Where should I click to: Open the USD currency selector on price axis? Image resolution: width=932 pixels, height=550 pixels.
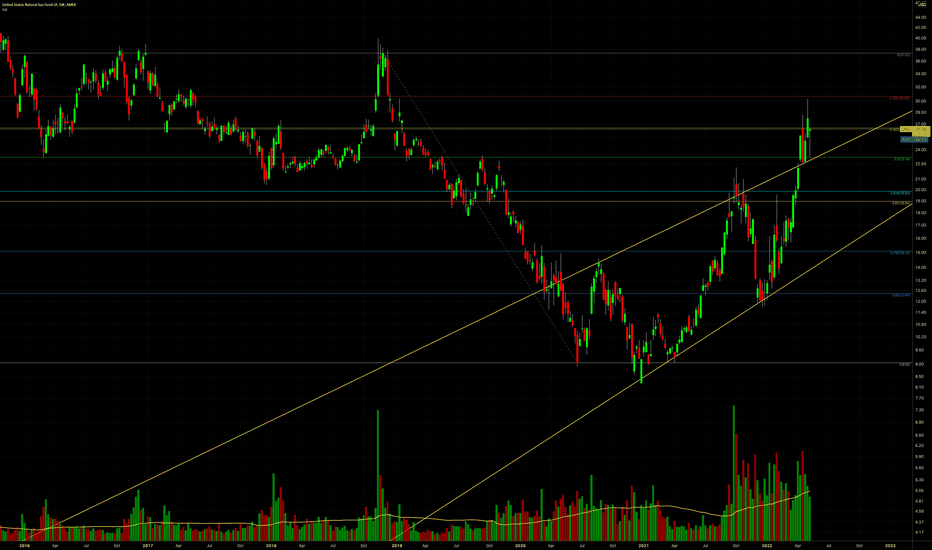(x=921, y=4)
